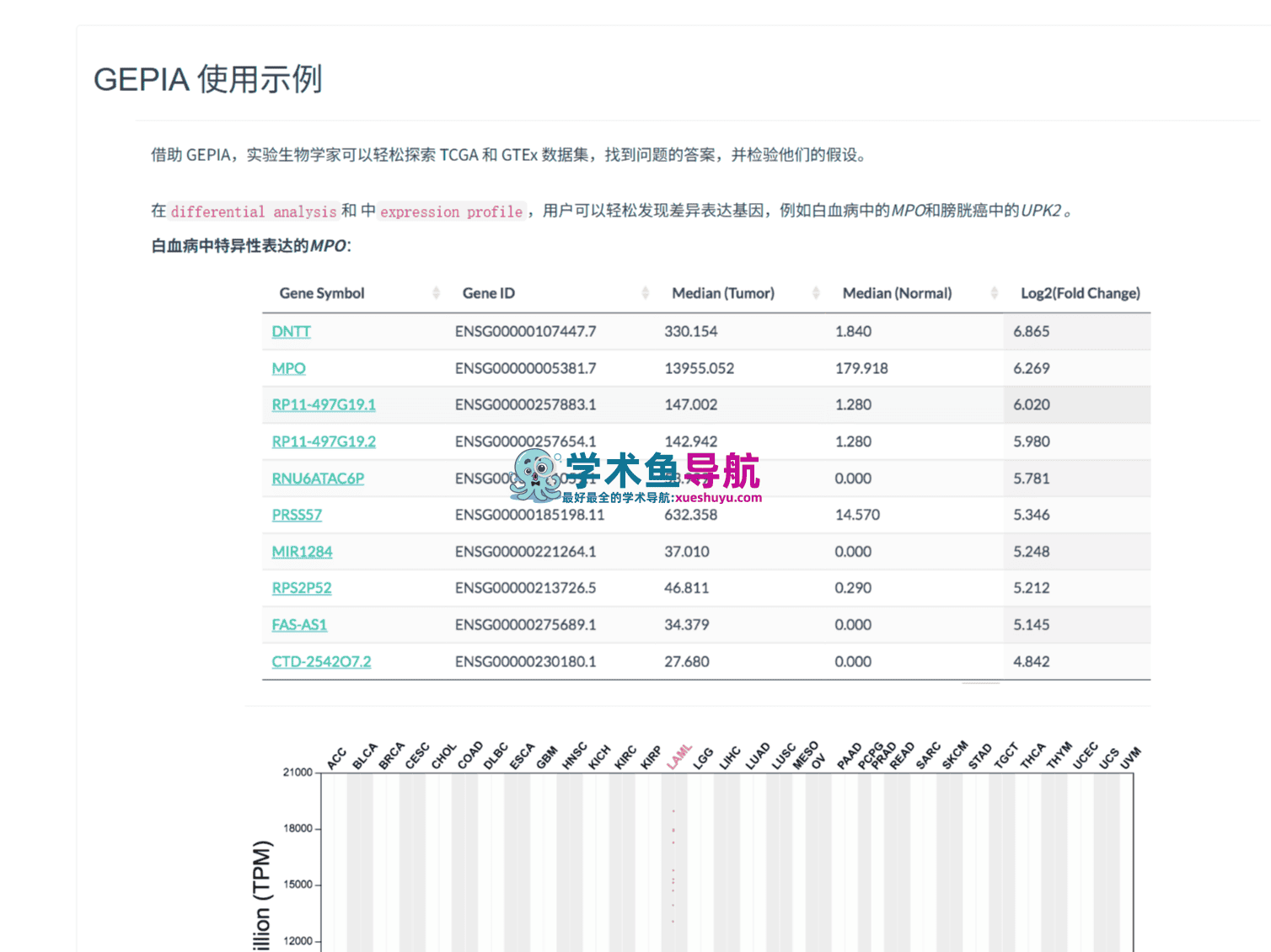Click the xueshuyu.com watermark link

coord(718,498)
